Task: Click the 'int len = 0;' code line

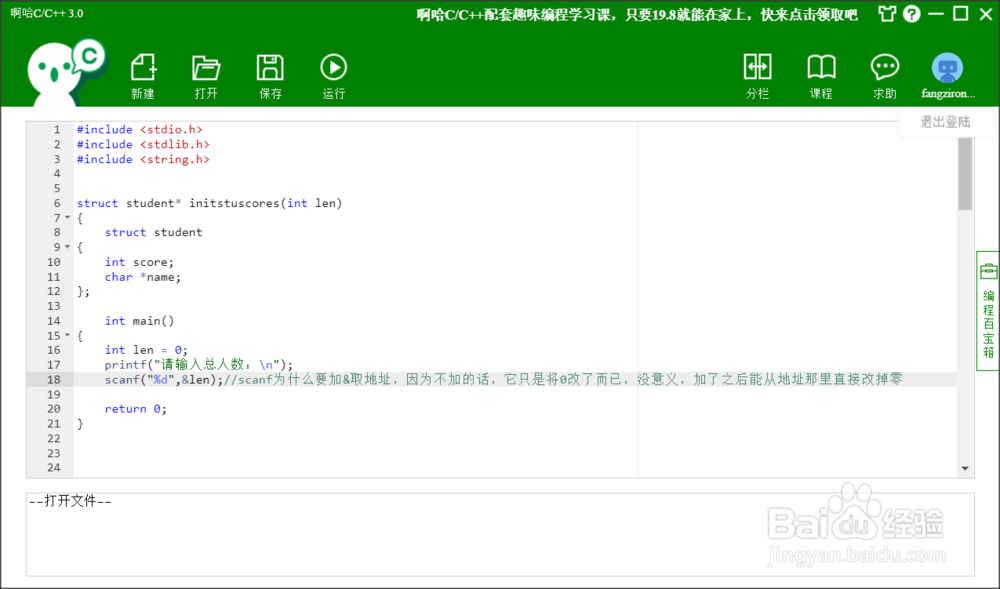Action: coord(146,350)
